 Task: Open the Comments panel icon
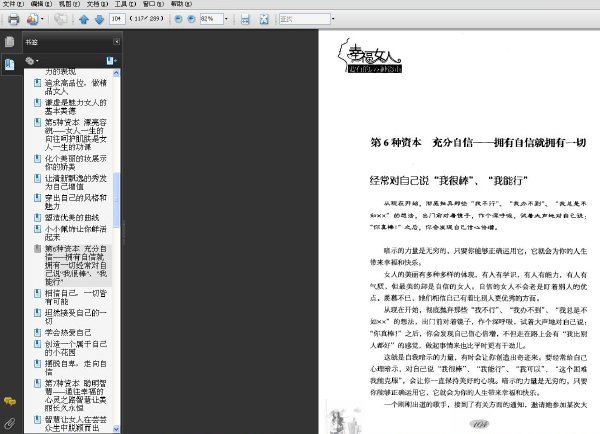pos(10,401)
